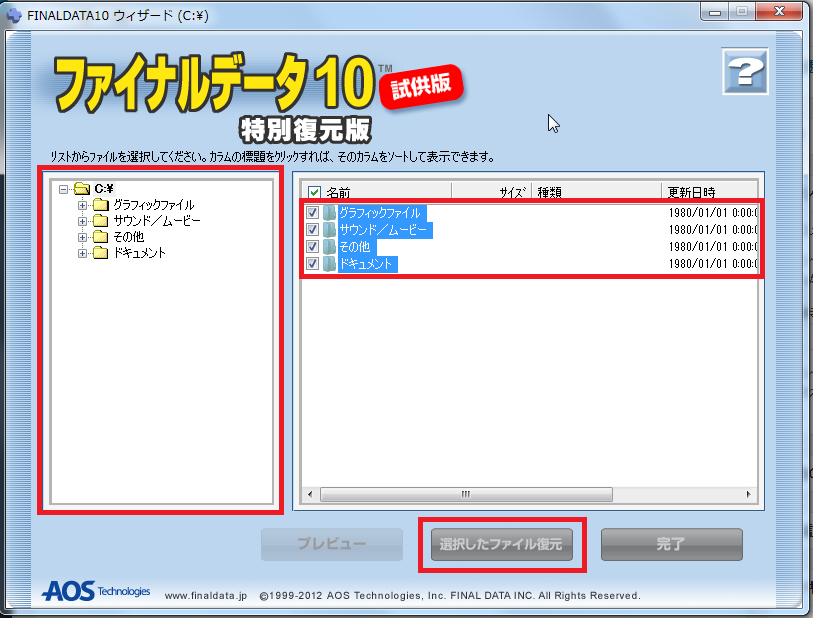Screen dimensions: 813x618
Task: Select グラフィックファイル name in file list
Action: [x=382, y=213]
